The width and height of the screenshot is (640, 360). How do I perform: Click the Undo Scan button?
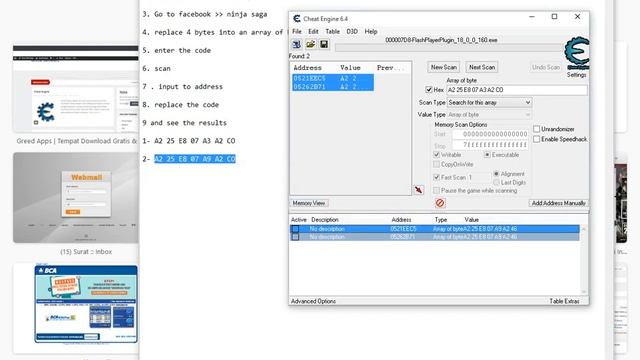point(546,67)
